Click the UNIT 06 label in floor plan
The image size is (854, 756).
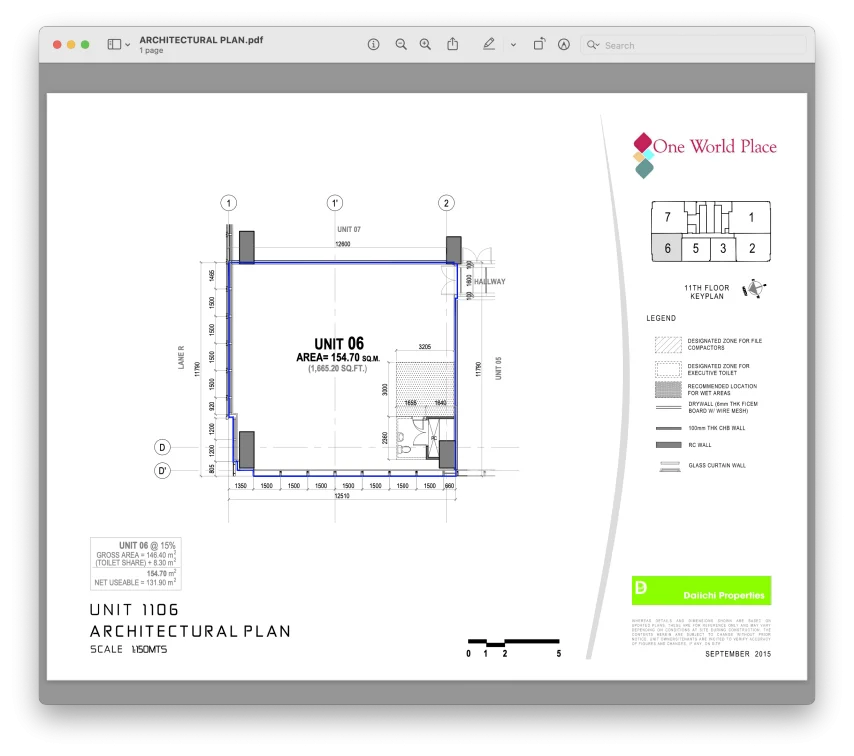coord(338,344)
